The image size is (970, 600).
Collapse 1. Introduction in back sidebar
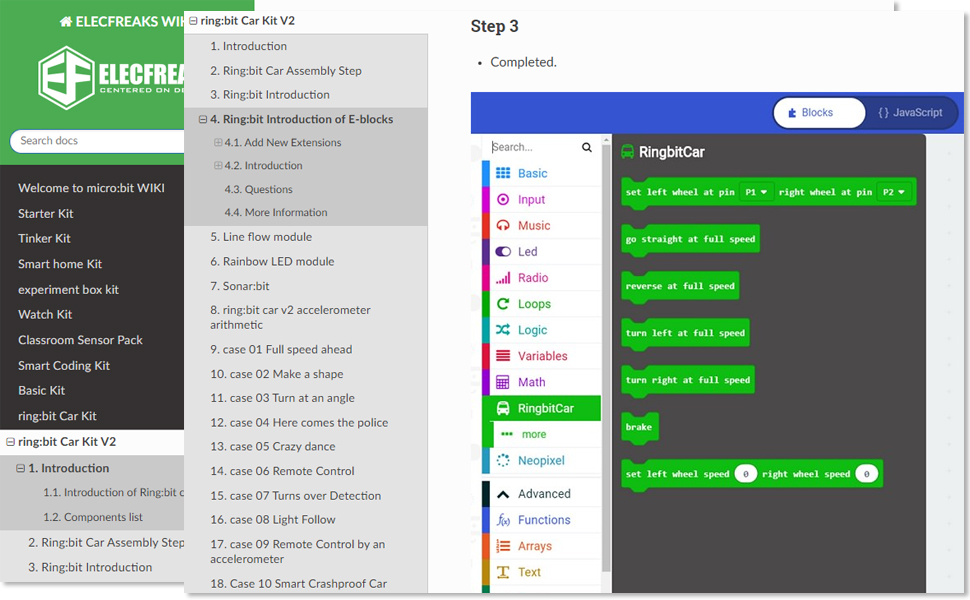[x=20, y=469]
